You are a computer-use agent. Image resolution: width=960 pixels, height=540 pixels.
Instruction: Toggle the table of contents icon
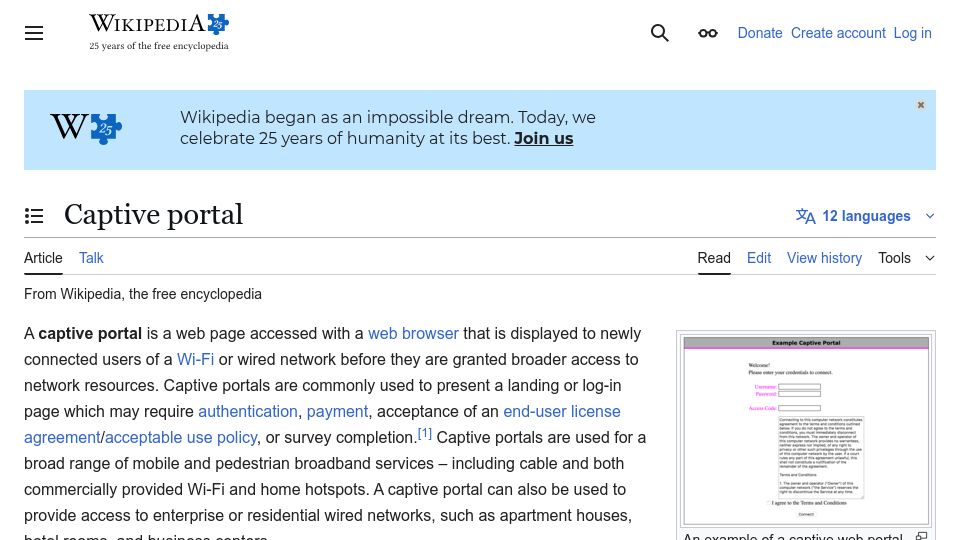pyautogui.click(x=34, y=216)
